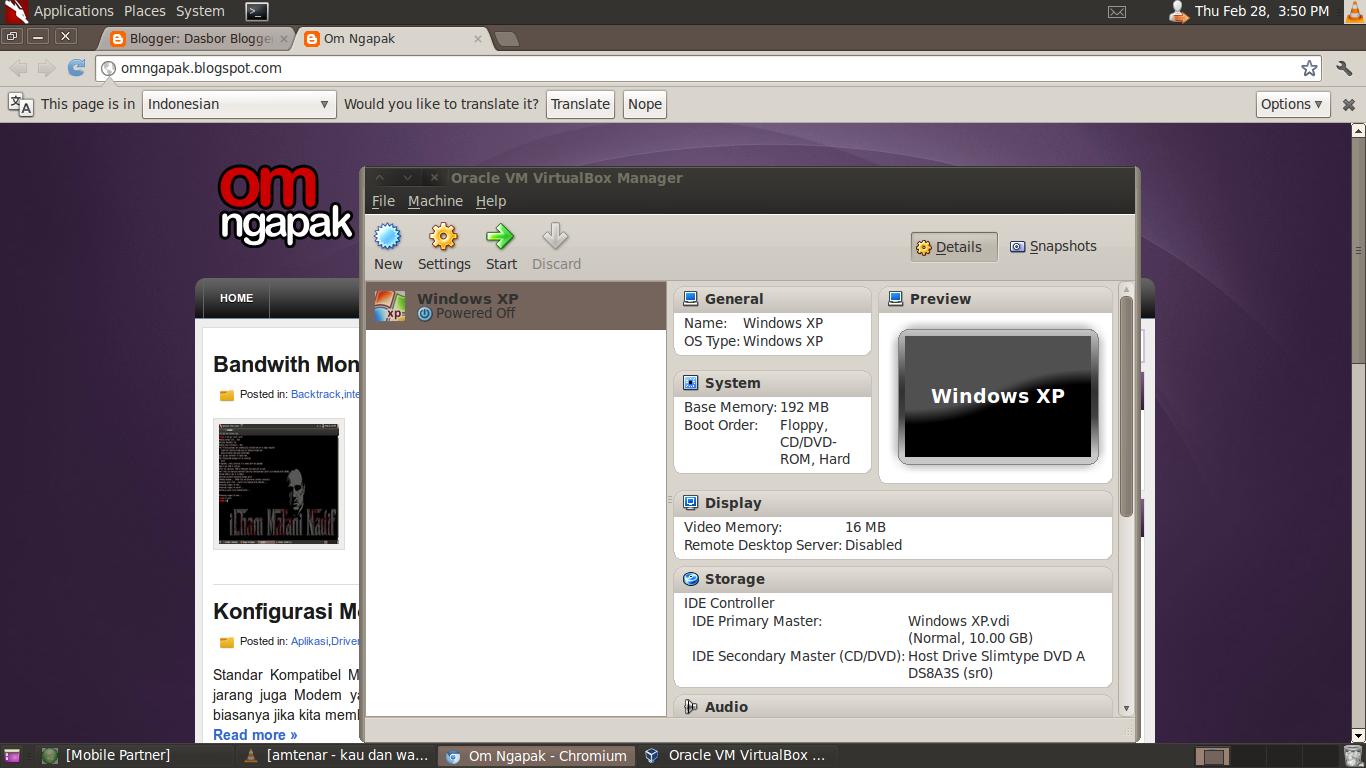This screenshot has height=768, width=1366.
Task: Click the Om Ngapak blog logo
Action: coord(286,205)
